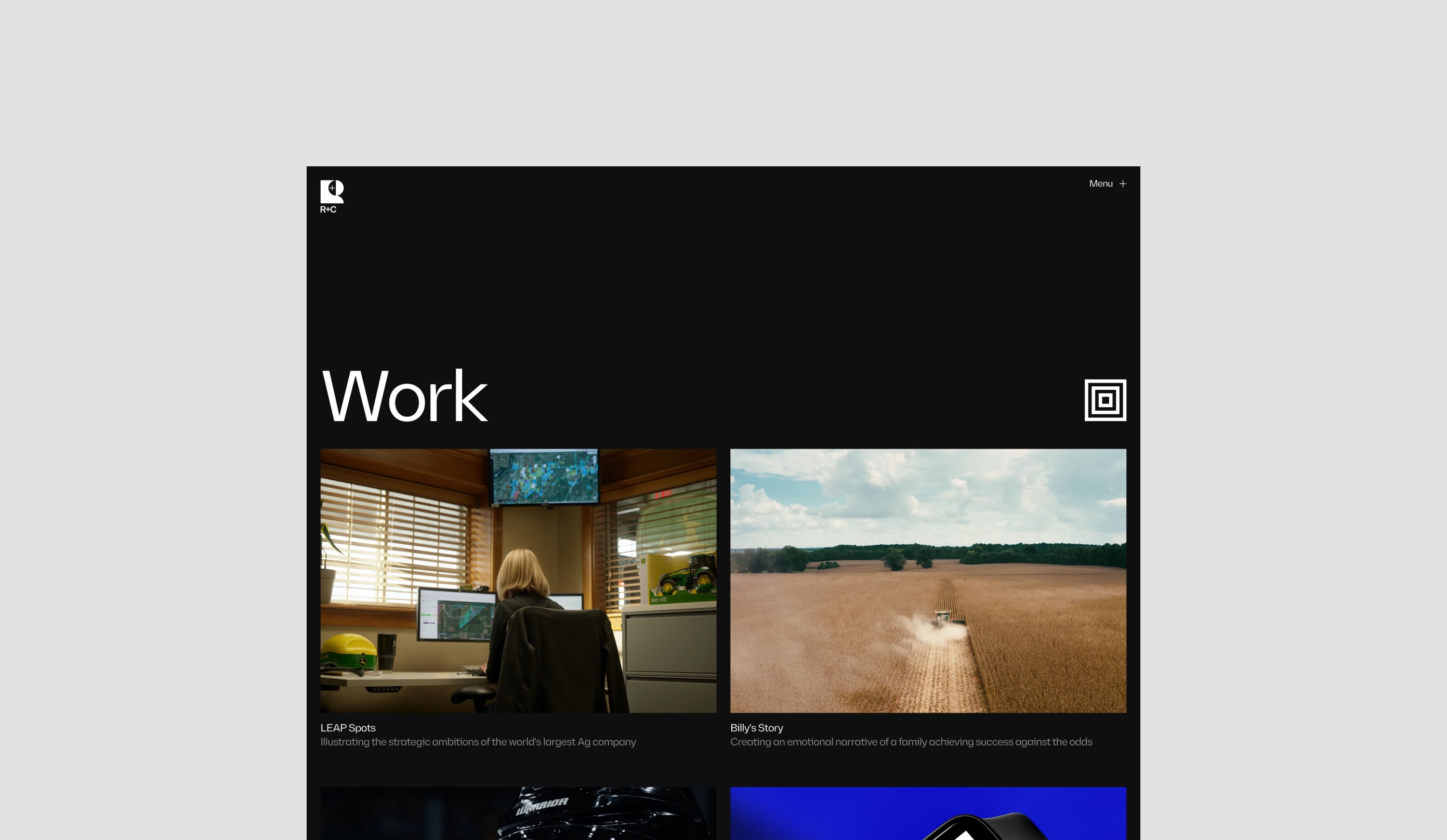Viewport: 1447px width, 840px height.
Task: Click the Work page heading
Action: click(404, 396)
